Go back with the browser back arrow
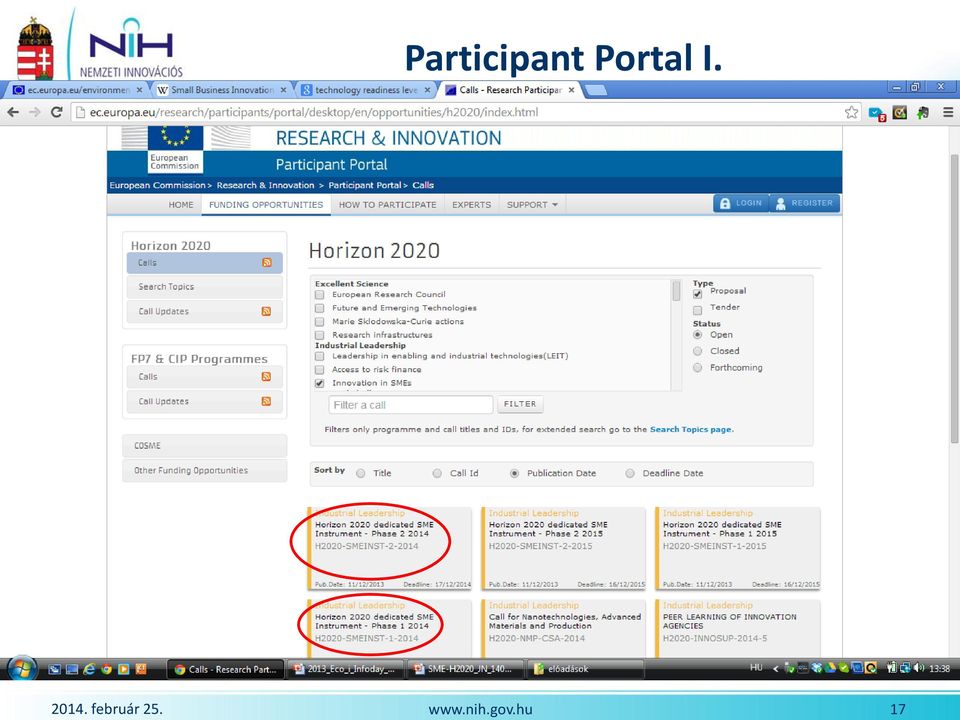 pyautogui.click(x=13, y=112)
